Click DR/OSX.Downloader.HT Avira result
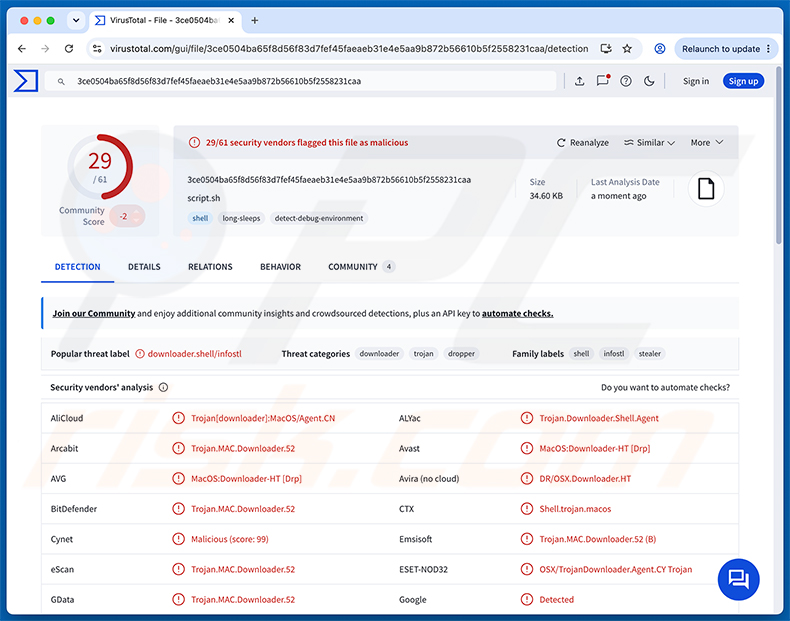 pyautogui.click(x=585, y=478)
